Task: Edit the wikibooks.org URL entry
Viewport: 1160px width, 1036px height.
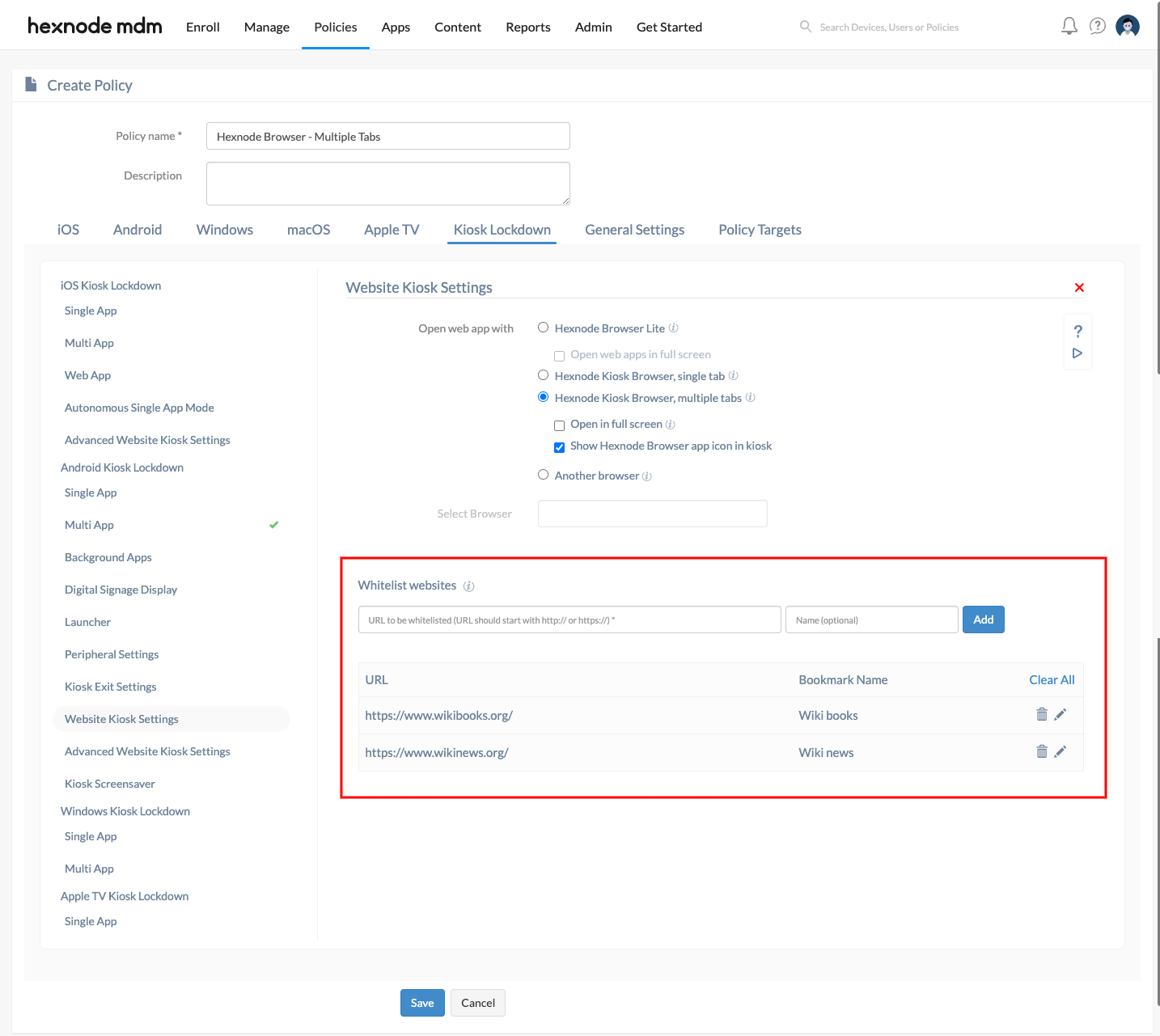Action: click(x=1061, y=714)
